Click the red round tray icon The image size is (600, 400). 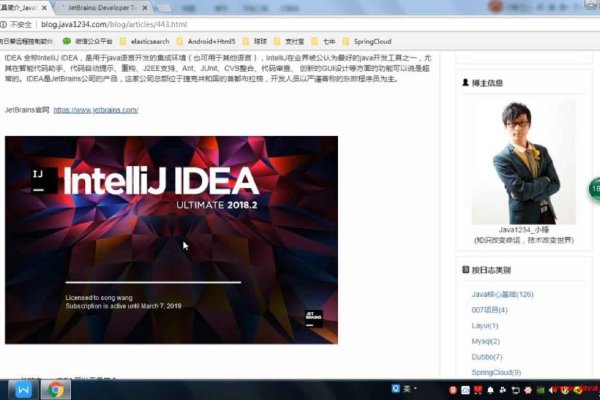pyautogui.click(x=453, y=390)
